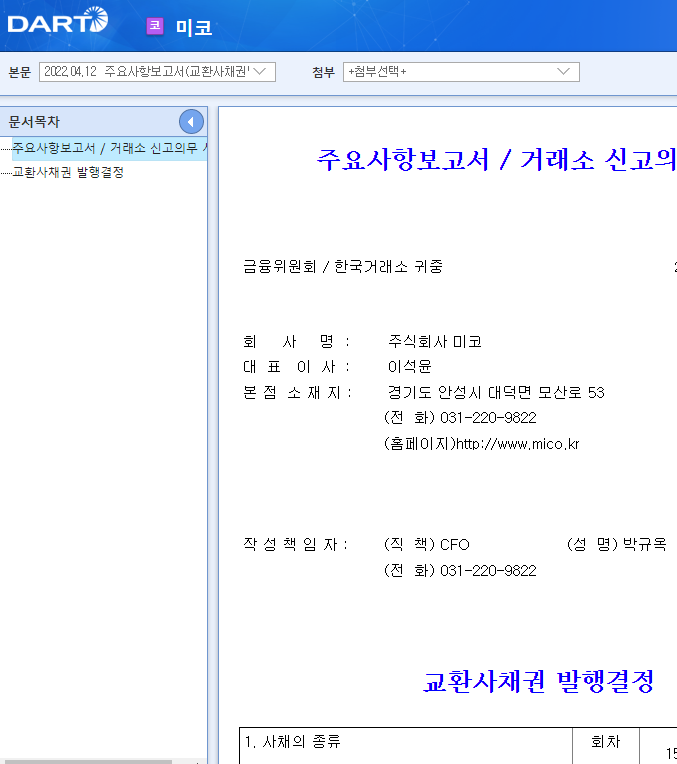Click the http://www.mico.kr homepage address
The width and height of the screenshot is (677, 764).
[x=518, y=444]
